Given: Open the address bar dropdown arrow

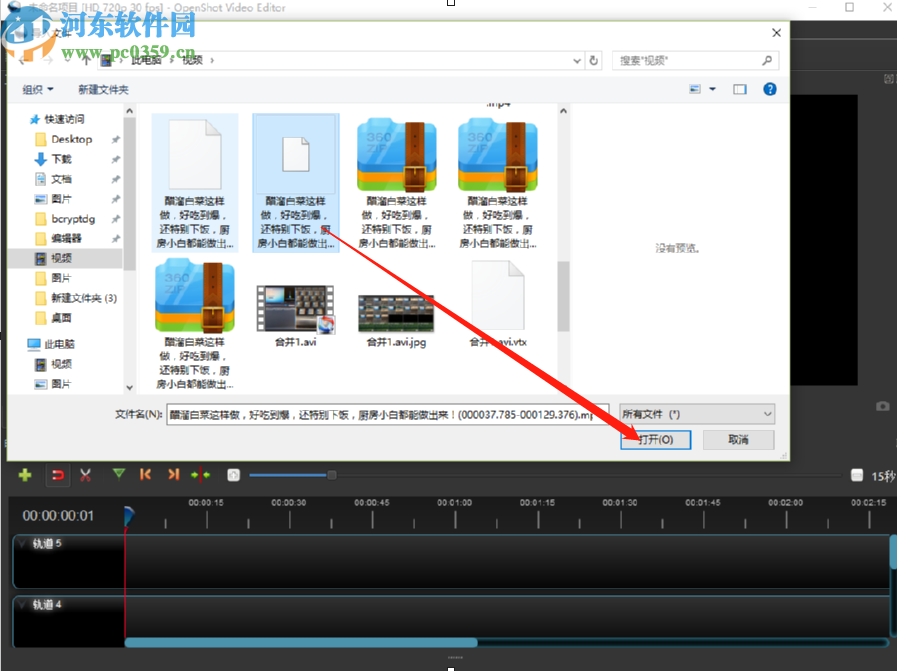Looking at the screenshot, I should [x=576, y=60].
